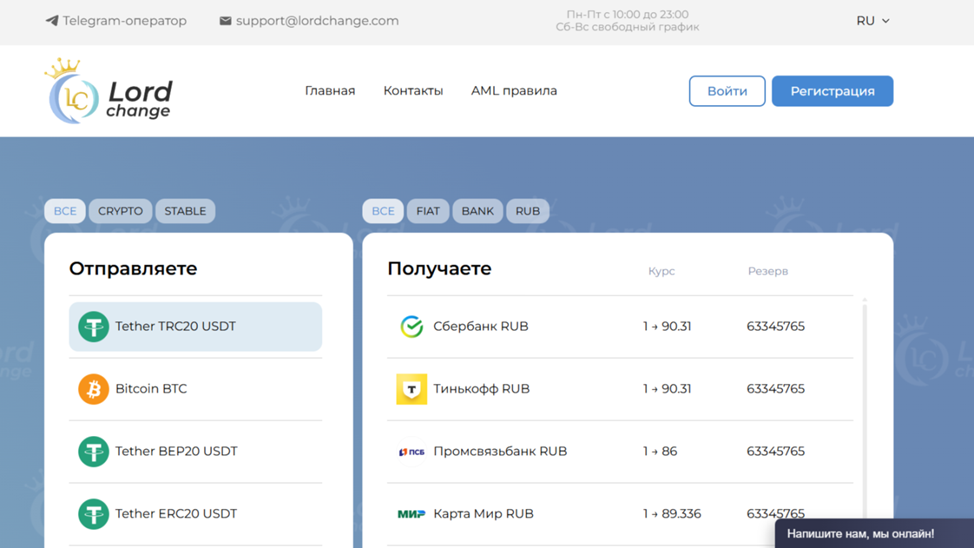Filter send currencies by STABLE
Viewport: 974px width, 548px height.
coord(185,211)
